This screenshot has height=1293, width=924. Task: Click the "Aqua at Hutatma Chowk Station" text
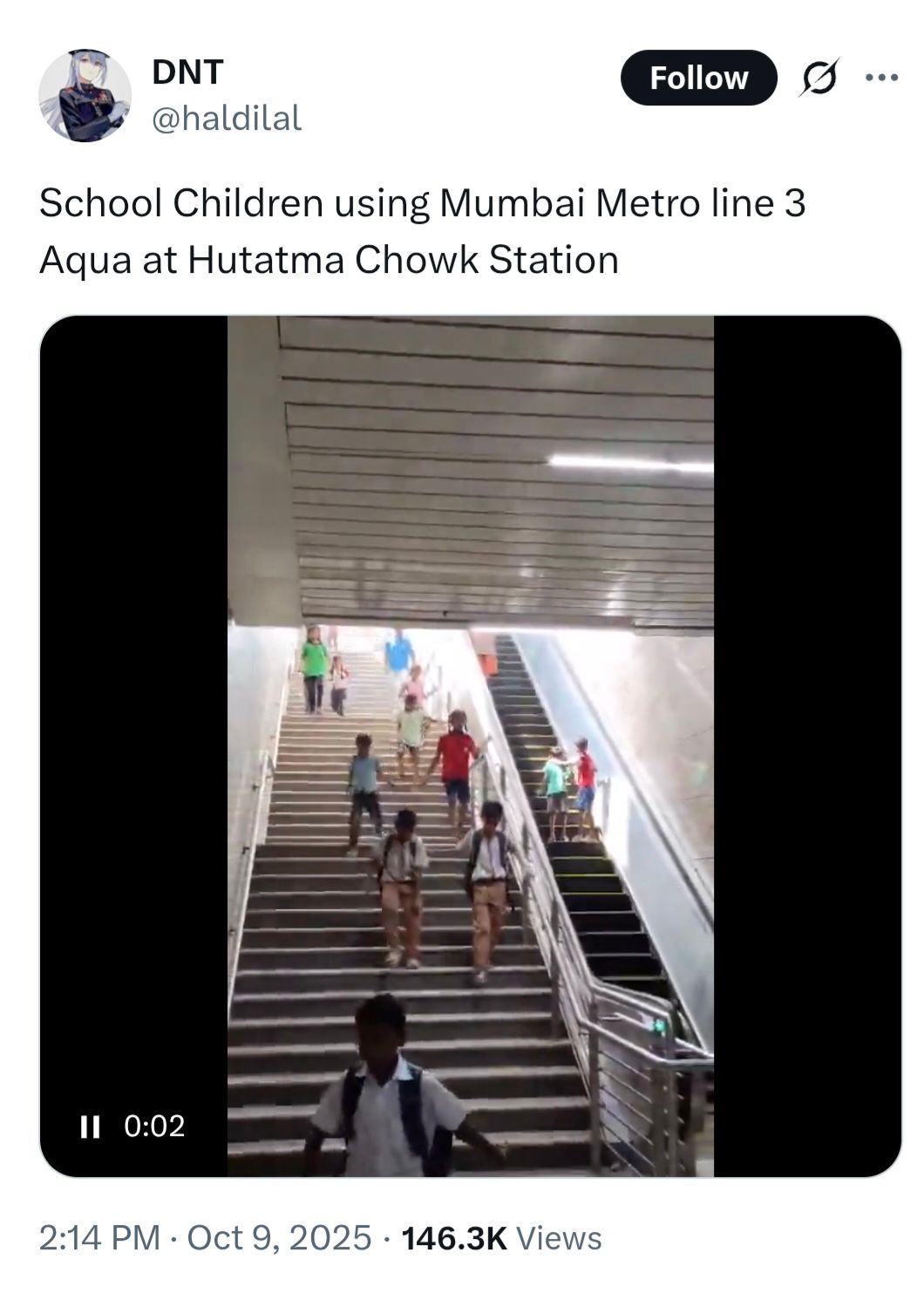(x=329, y=260)
